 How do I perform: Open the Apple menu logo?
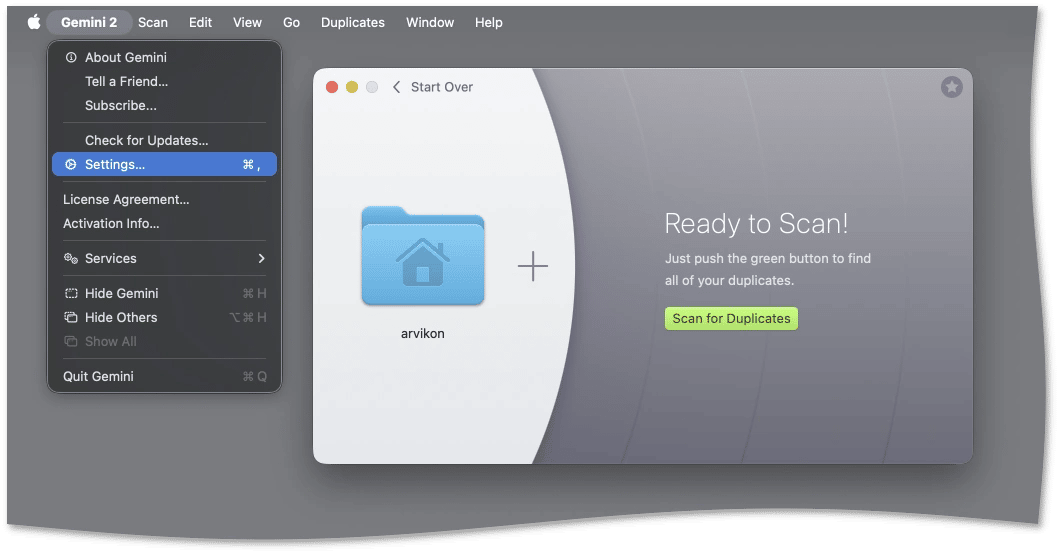coord(34,22)
